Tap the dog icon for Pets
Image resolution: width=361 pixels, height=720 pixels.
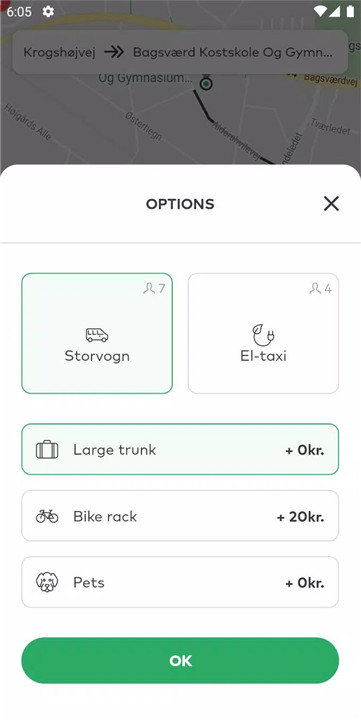tap(47, 582)
